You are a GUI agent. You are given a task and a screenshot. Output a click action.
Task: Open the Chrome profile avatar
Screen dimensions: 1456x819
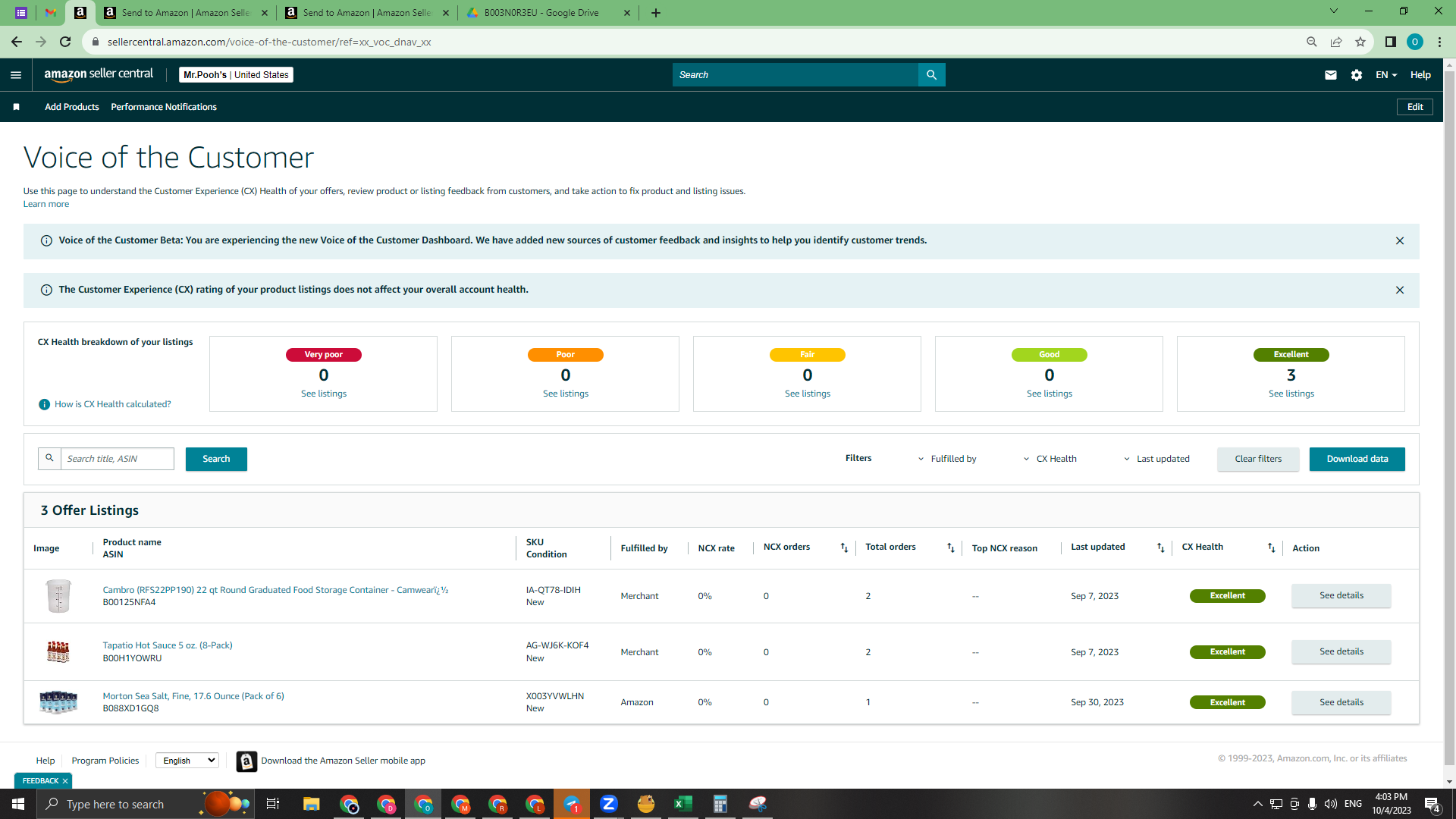(1415, 42)
